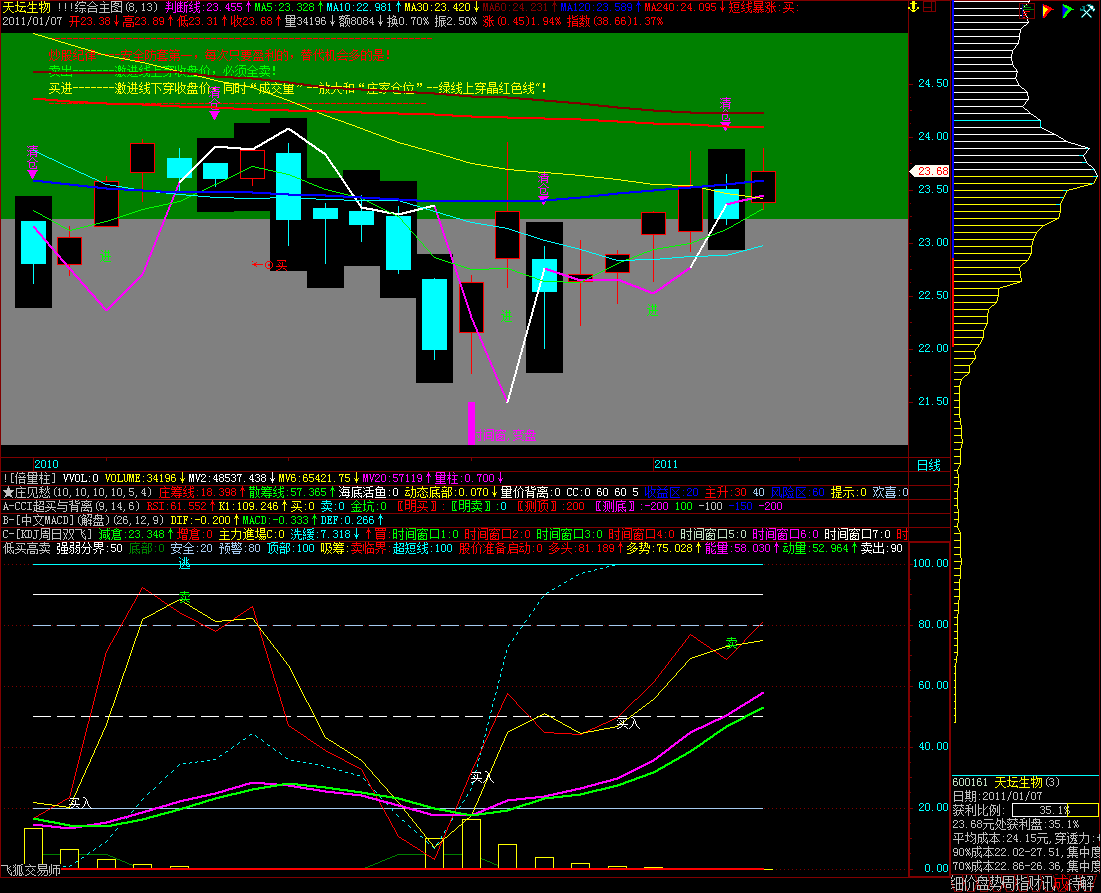
Task: Click the 获利比例 35.1% progress bar
Action: click(x=1056, y=810)
